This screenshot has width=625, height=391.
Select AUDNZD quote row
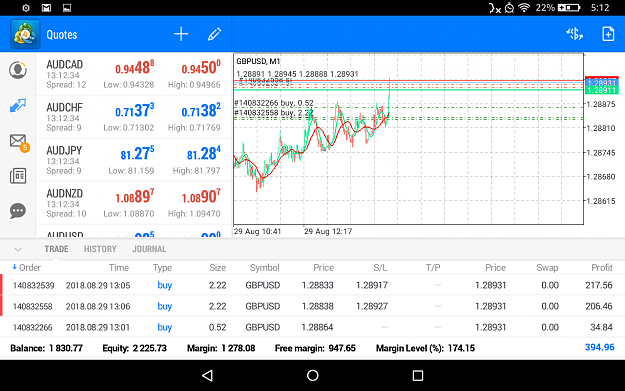(x=134, y=203)
